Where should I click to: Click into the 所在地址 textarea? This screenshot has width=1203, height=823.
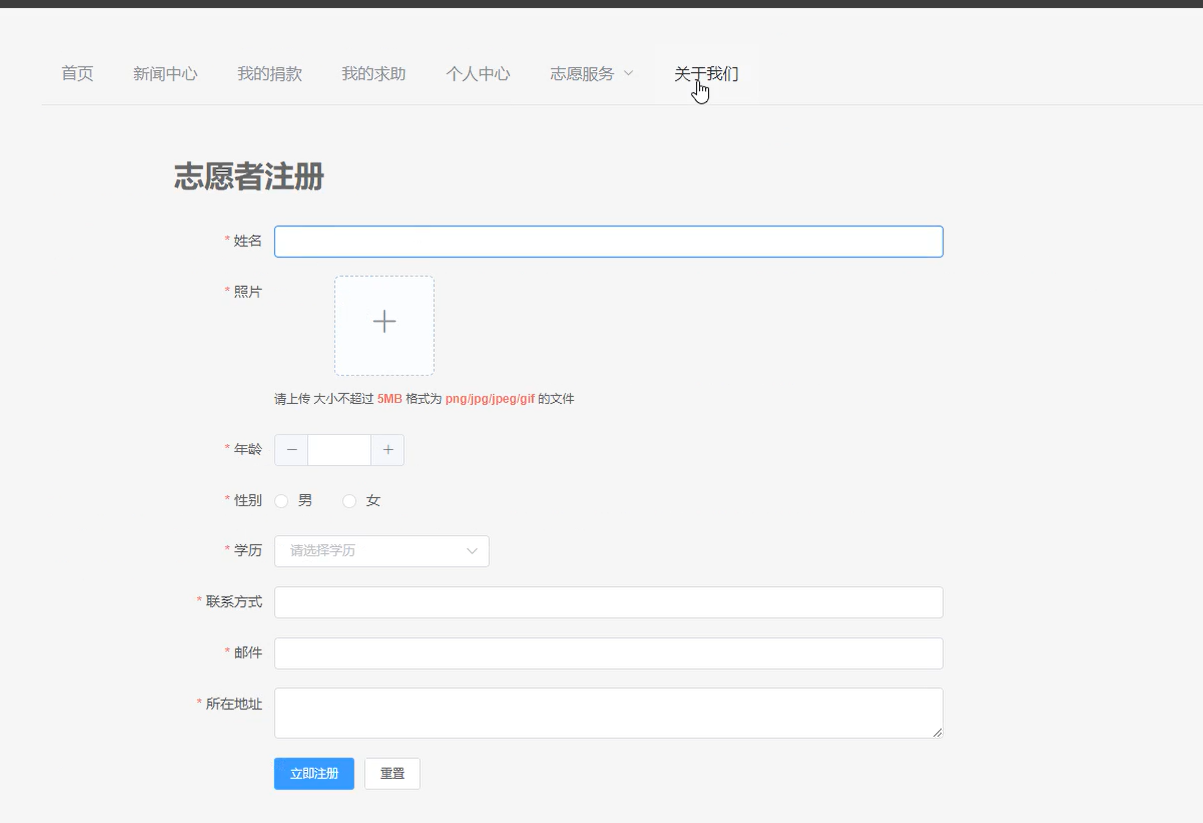pos(608,713)
